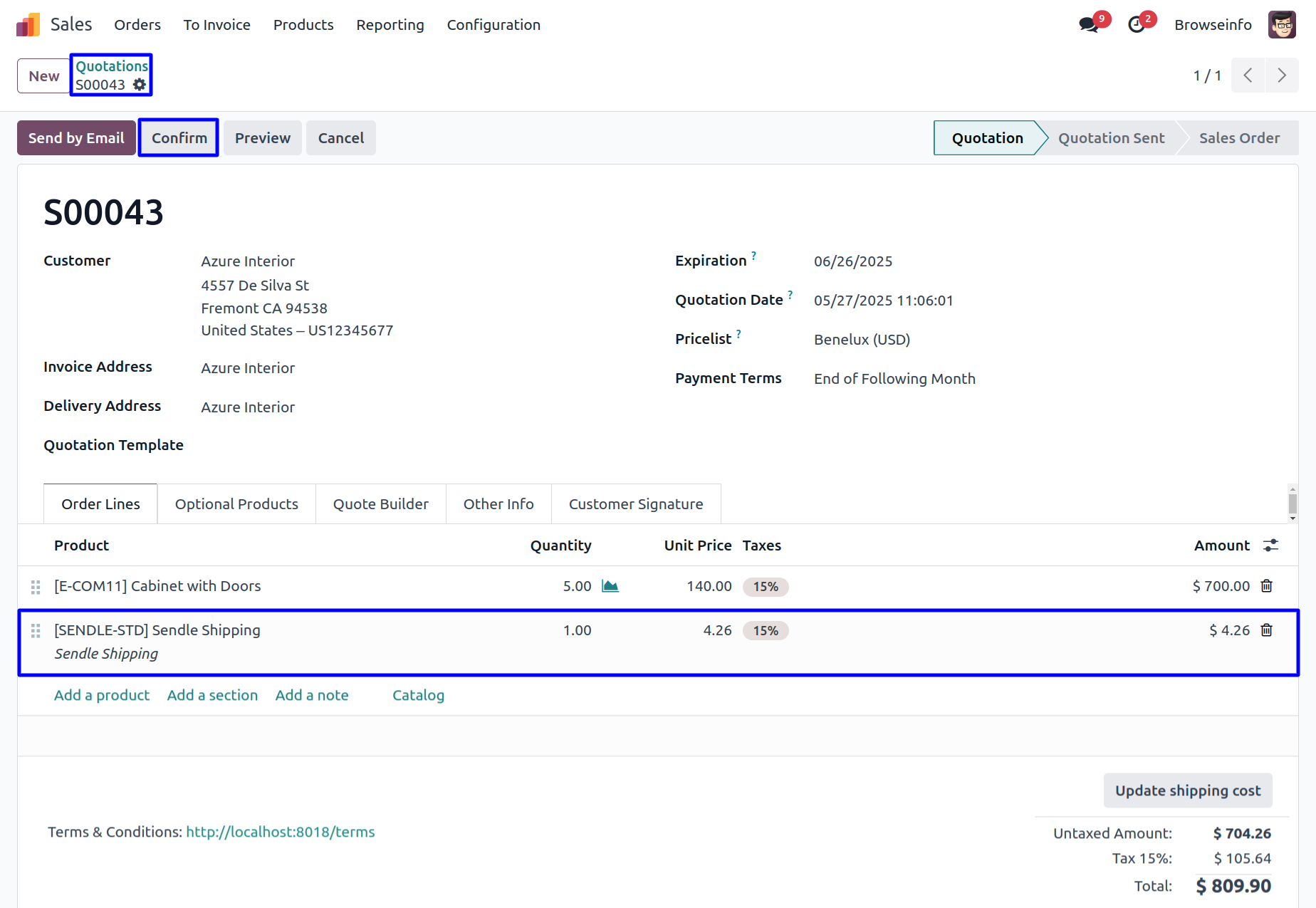Open the Sales app home icon
Image resolution: width=1316 pixels, height=908 pixels.
pos(28,25)
